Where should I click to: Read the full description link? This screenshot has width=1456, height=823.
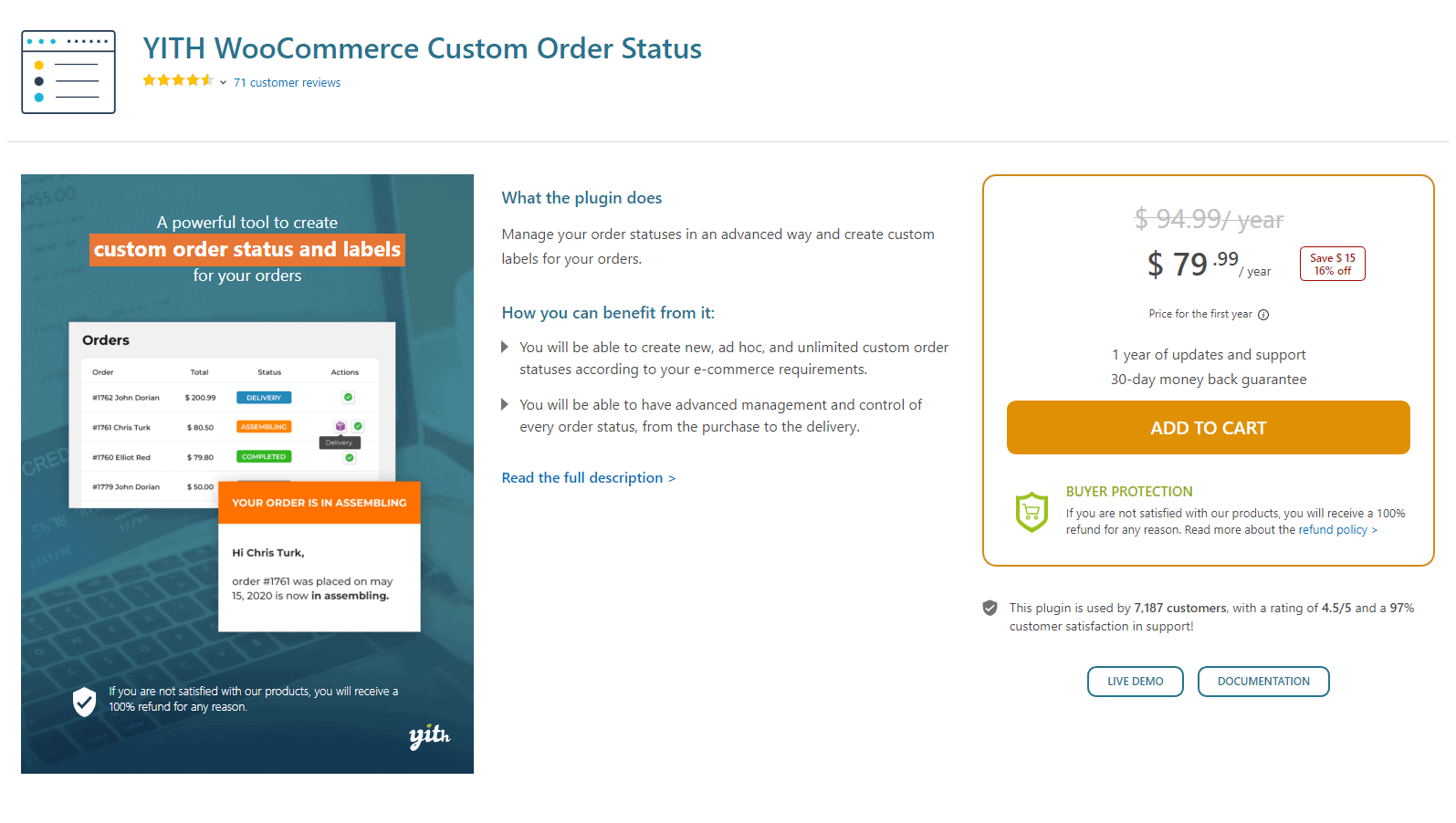589,478
